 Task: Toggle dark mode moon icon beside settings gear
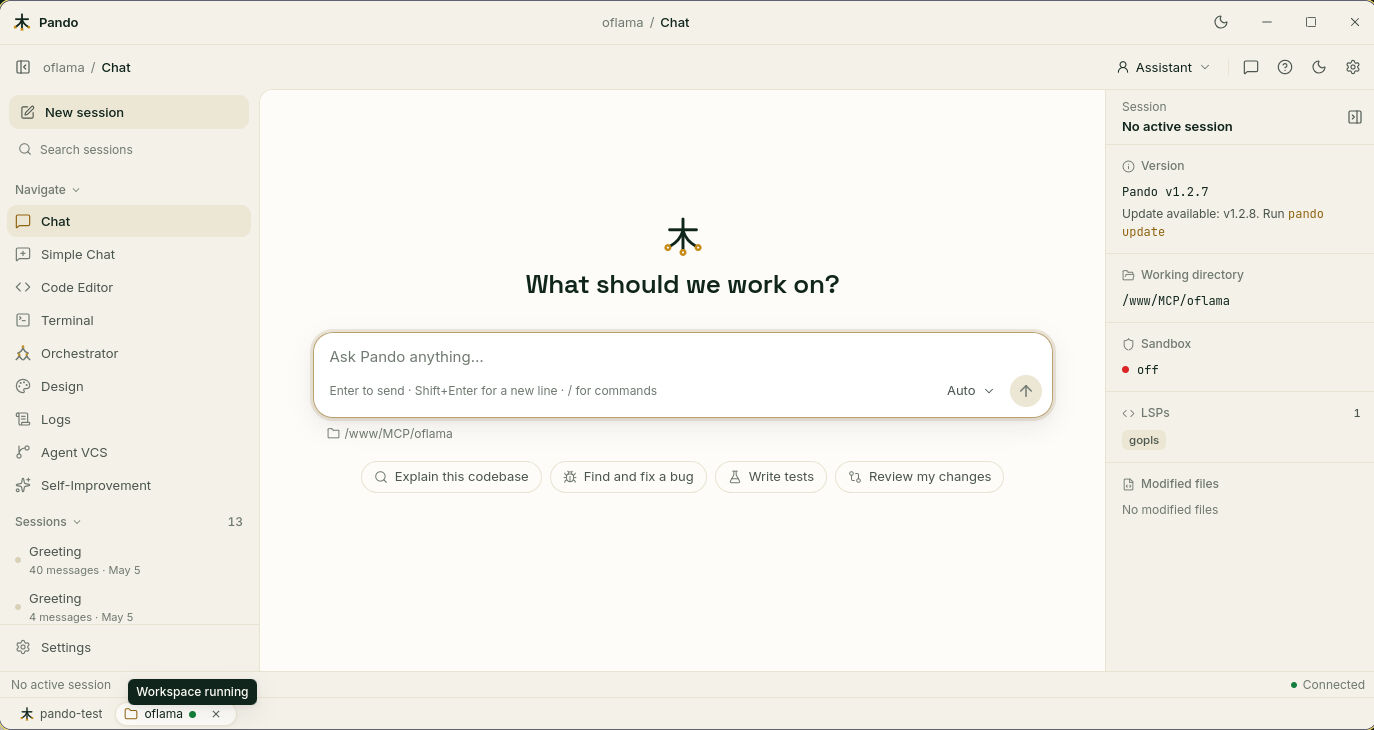1319,67
